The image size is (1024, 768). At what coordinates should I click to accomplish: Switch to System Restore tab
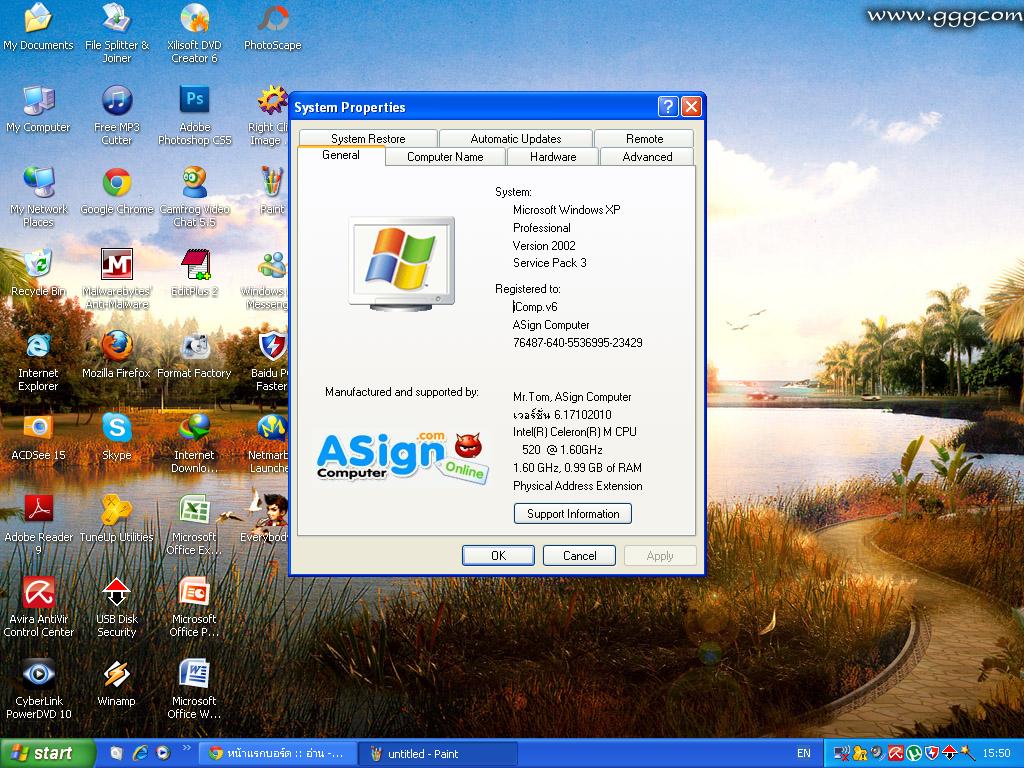click(x=368, y=138)
